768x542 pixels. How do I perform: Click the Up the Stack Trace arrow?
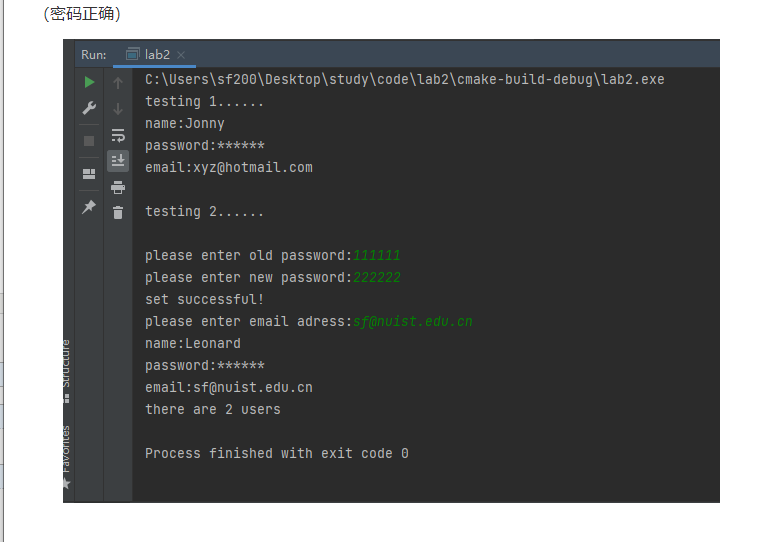point(118,82)
